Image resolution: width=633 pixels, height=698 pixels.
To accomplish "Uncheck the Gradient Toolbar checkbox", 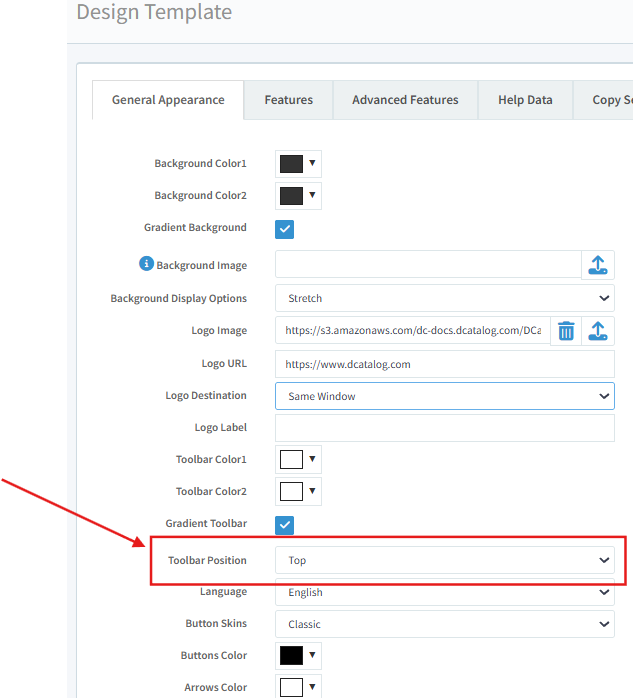I will (285, 524).
